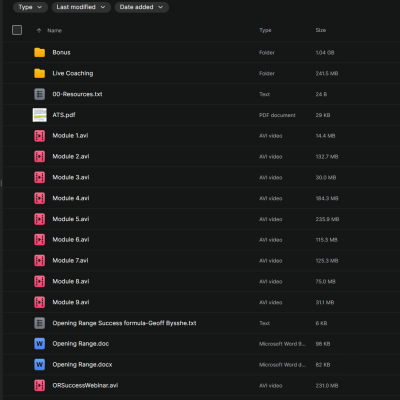Click the Module 1.avi video icon
Screen dimensions: 400x400
(40, 136)
